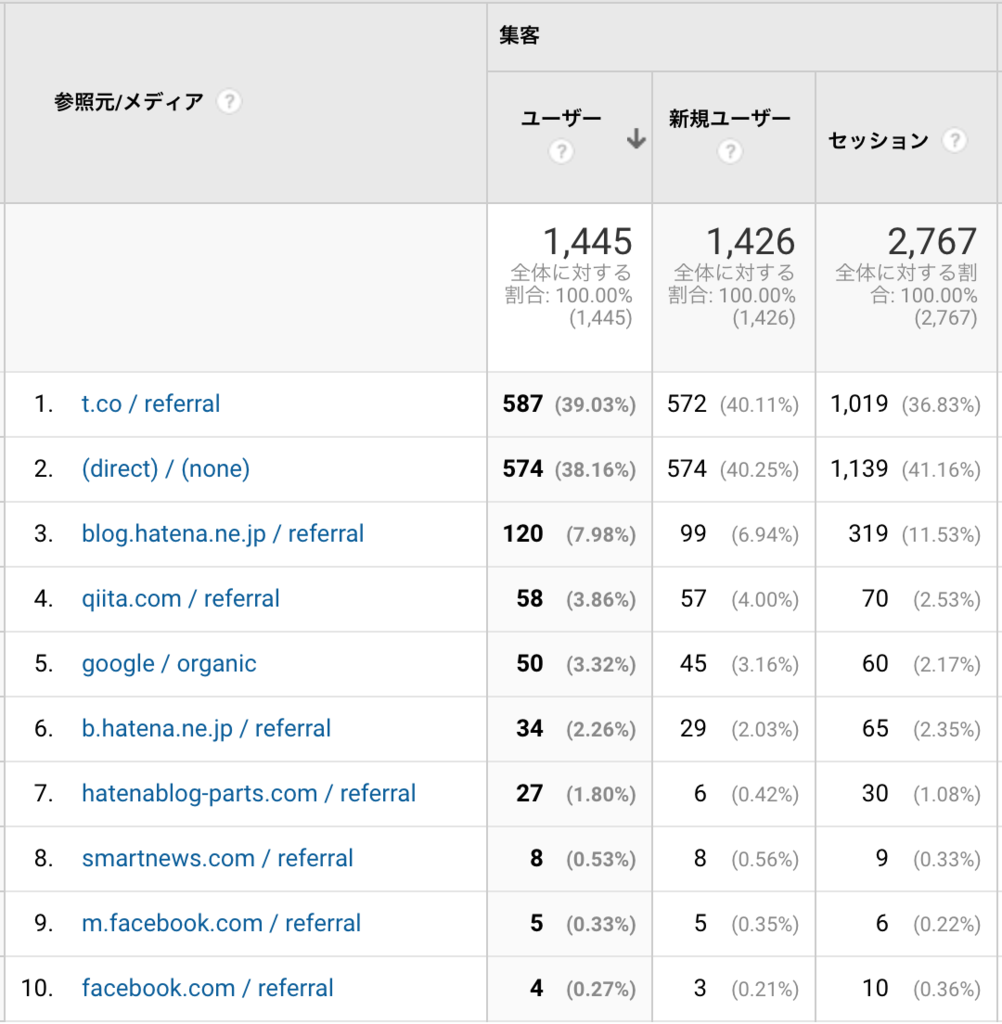Sort by the 参照元/メディア column header
Viewport: 1002px width, 1024px height.
pyautogui.click(x=130, y=101)
